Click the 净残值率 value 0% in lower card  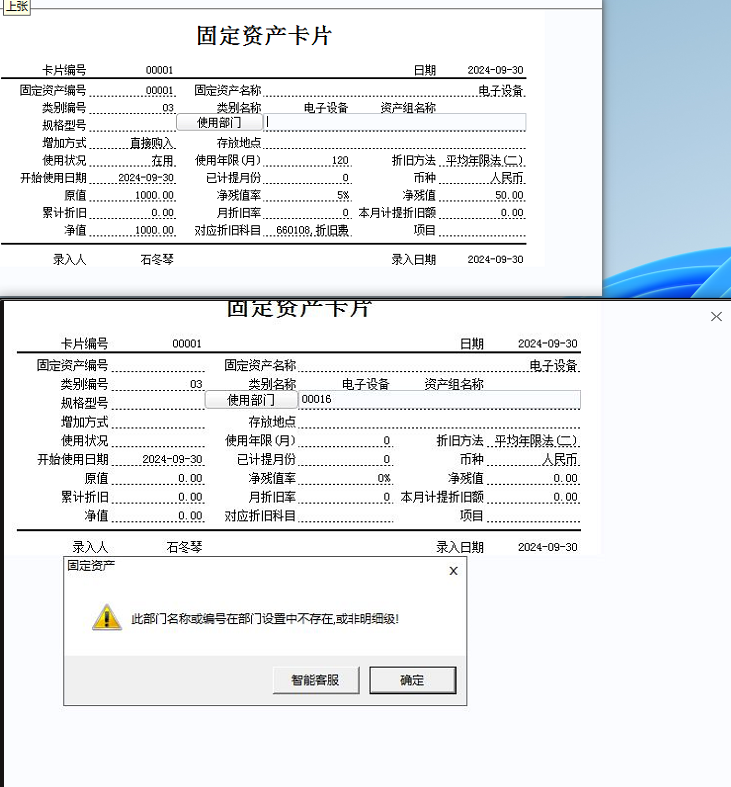(x=384, y=478)
